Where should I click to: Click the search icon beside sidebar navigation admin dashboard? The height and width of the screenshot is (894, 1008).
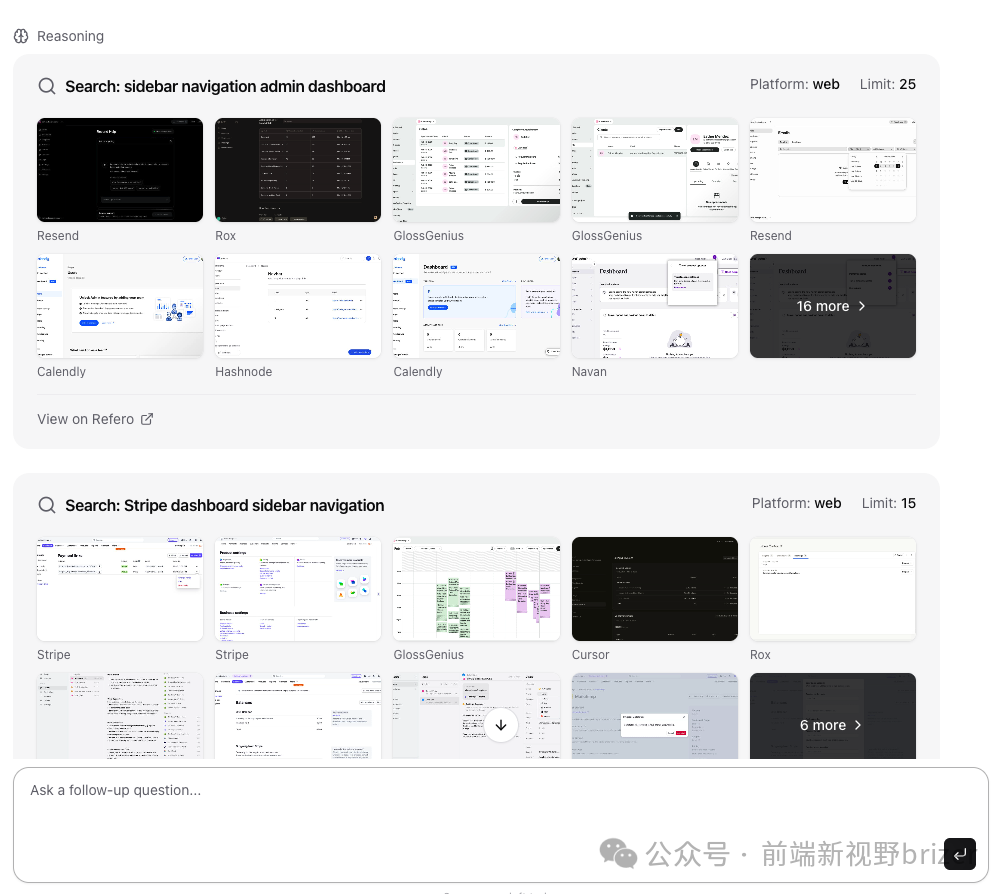coord(47,86)
